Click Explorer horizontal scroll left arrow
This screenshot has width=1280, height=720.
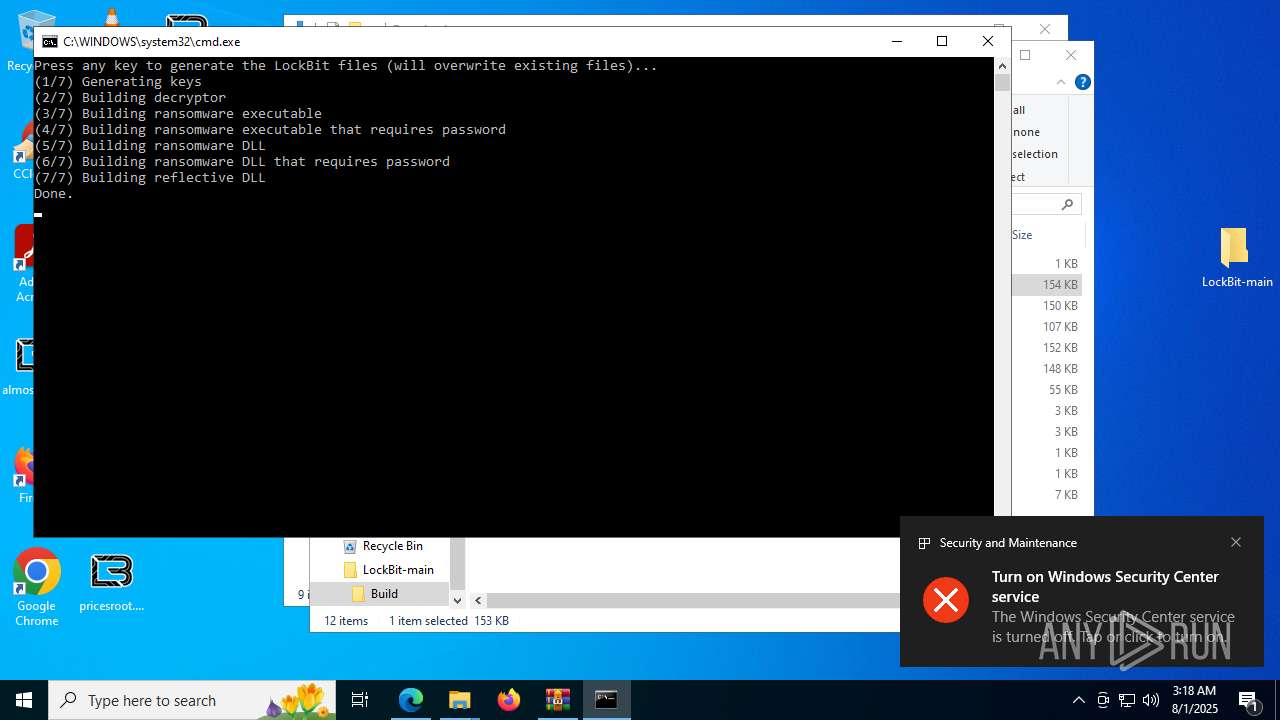click(x=479, y=600)
